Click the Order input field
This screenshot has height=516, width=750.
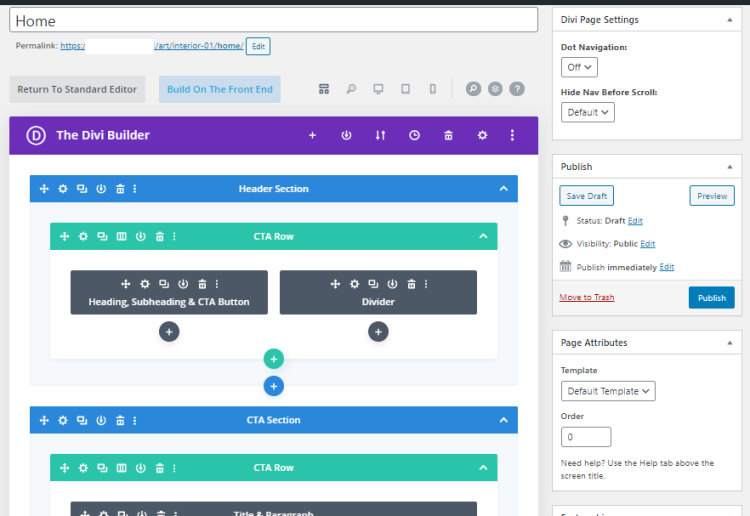[x=586, y=437]
